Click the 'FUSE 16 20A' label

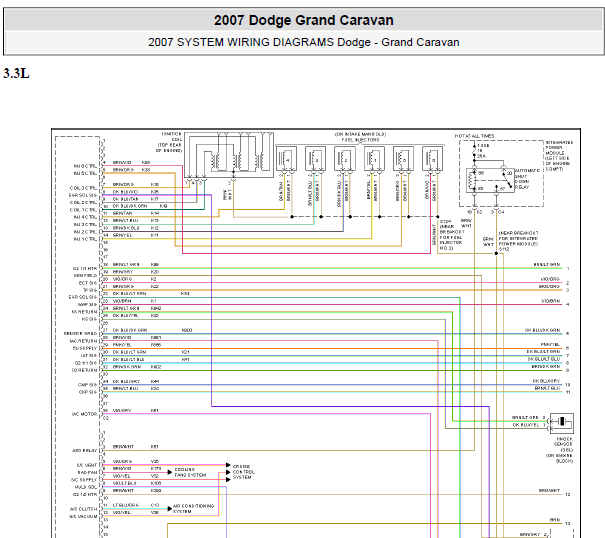coord(483,151)
